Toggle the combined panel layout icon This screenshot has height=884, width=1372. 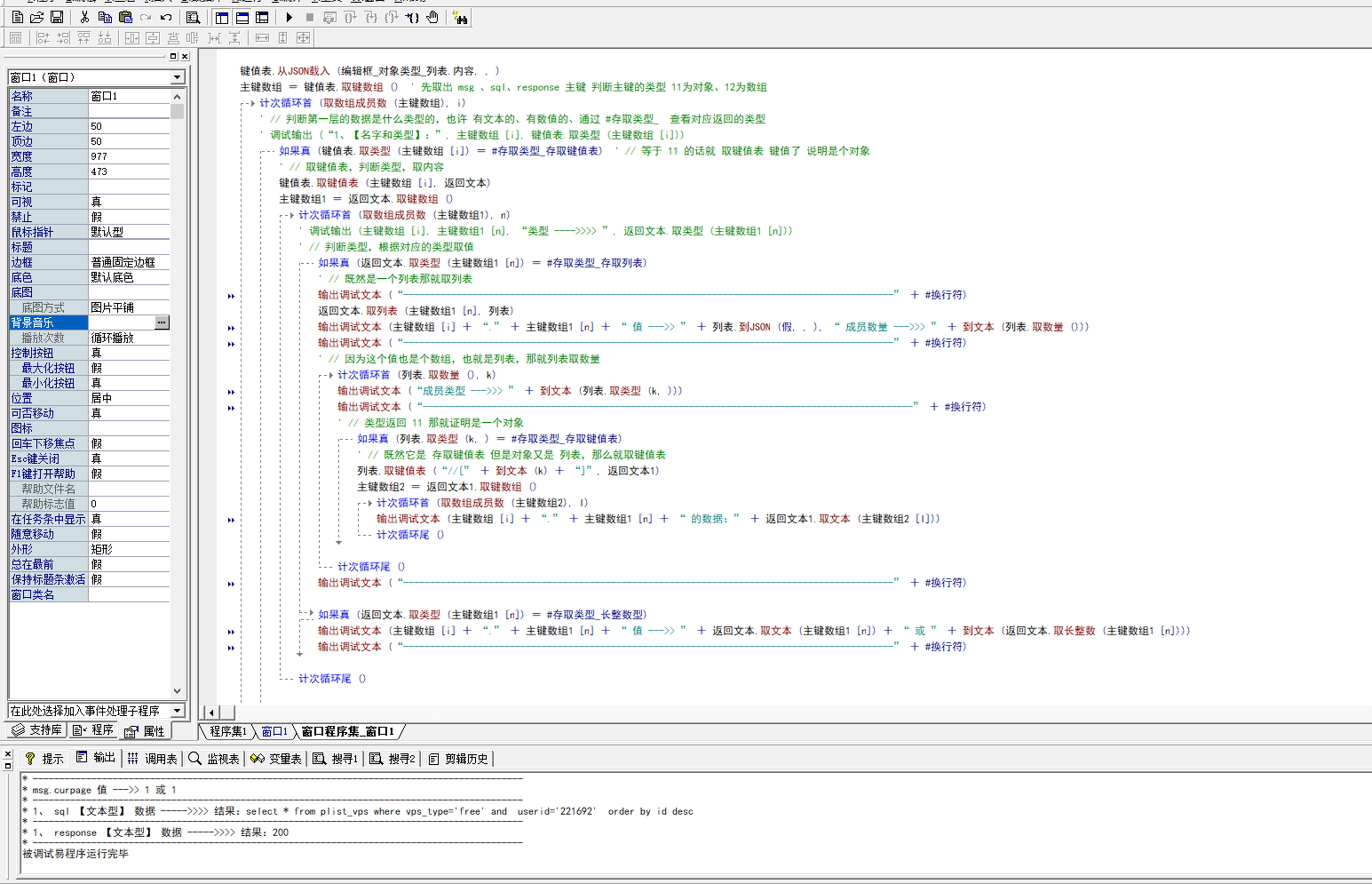point(262,17)
